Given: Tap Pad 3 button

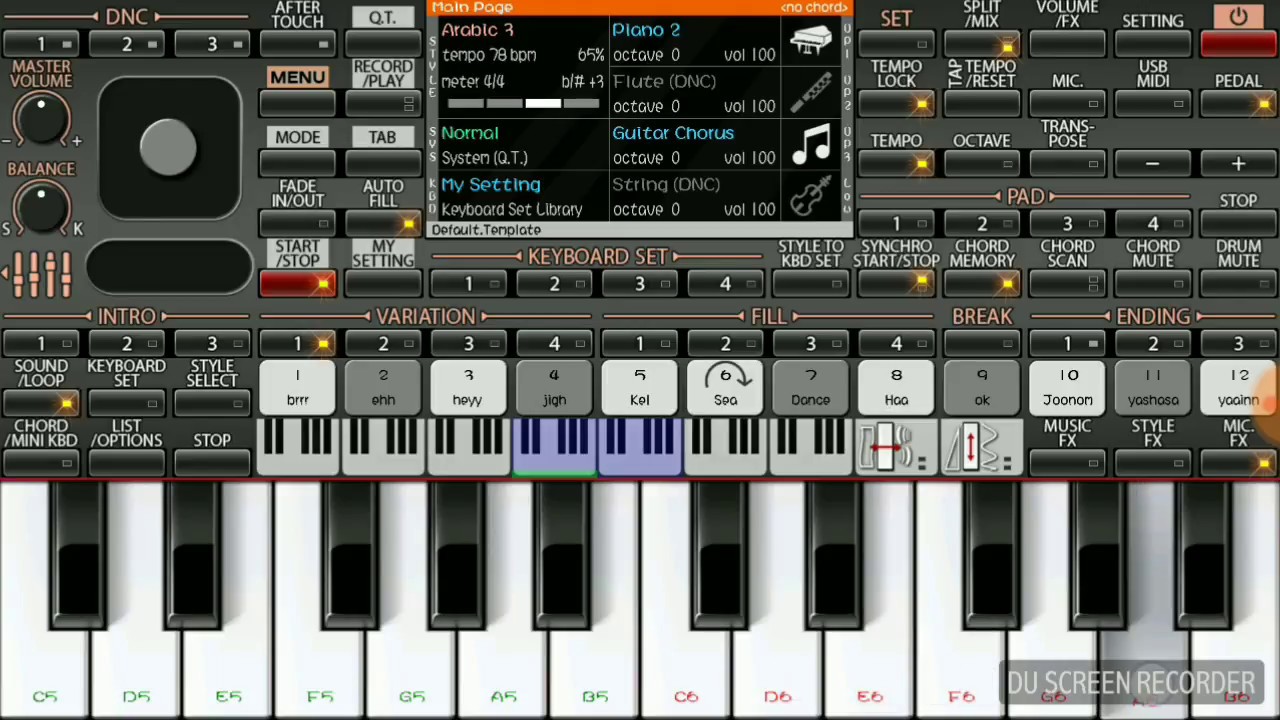Looking at the screenshot, I should 1067,224.
